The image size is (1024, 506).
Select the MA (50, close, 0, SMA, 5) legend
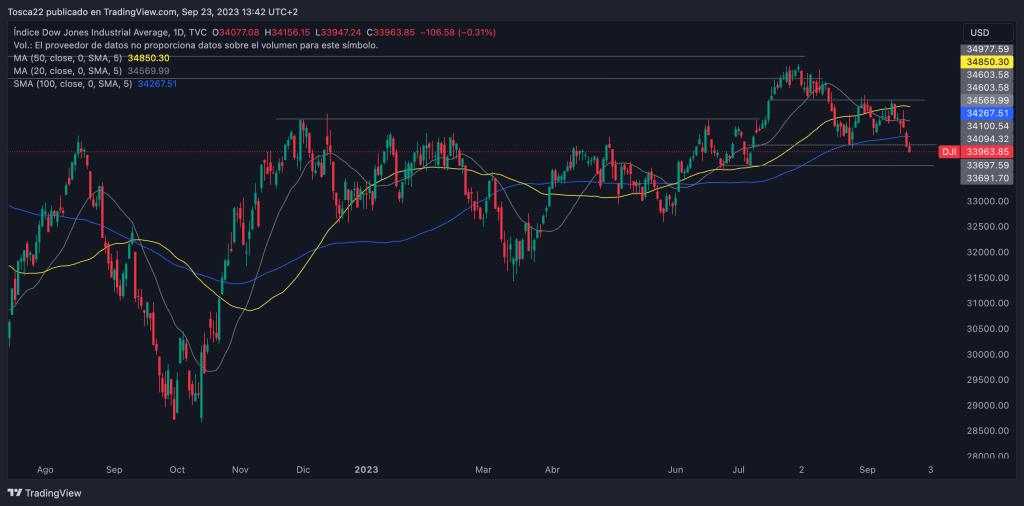point(68,59)
